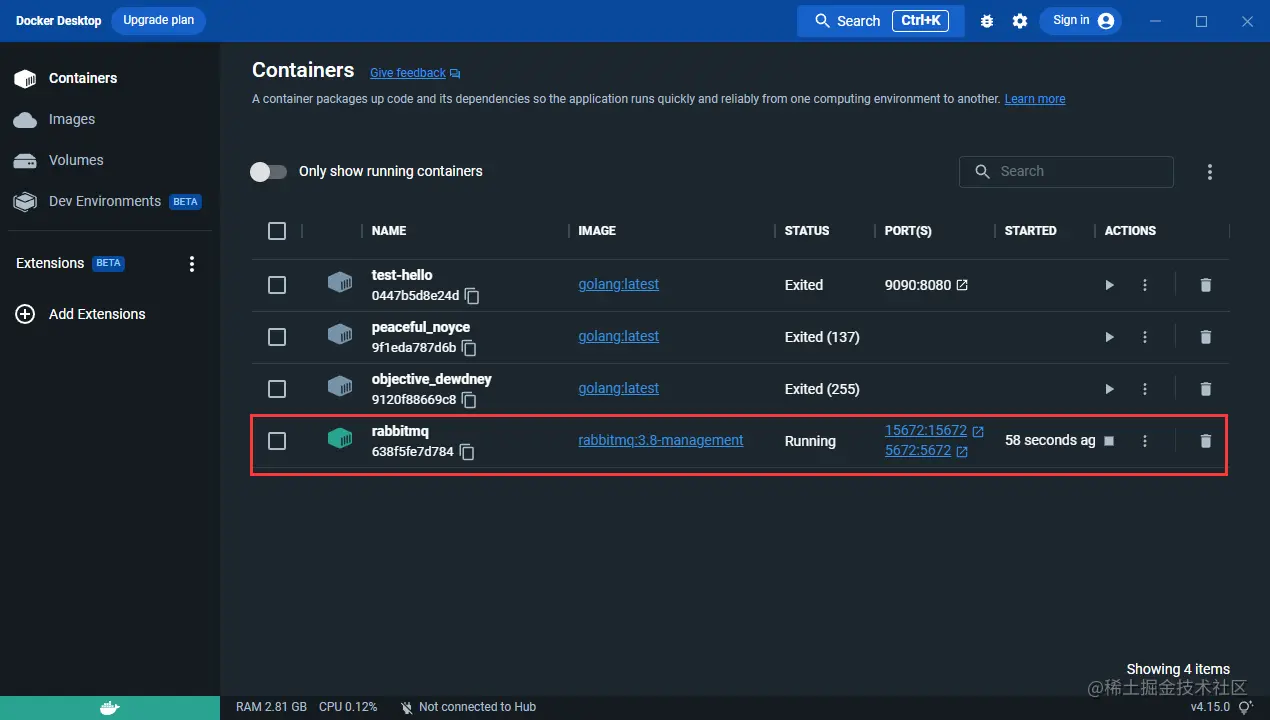Open more options menu for test-hello
Image resolution: width=1270 pixels, height=720 pixels.
1145,285
